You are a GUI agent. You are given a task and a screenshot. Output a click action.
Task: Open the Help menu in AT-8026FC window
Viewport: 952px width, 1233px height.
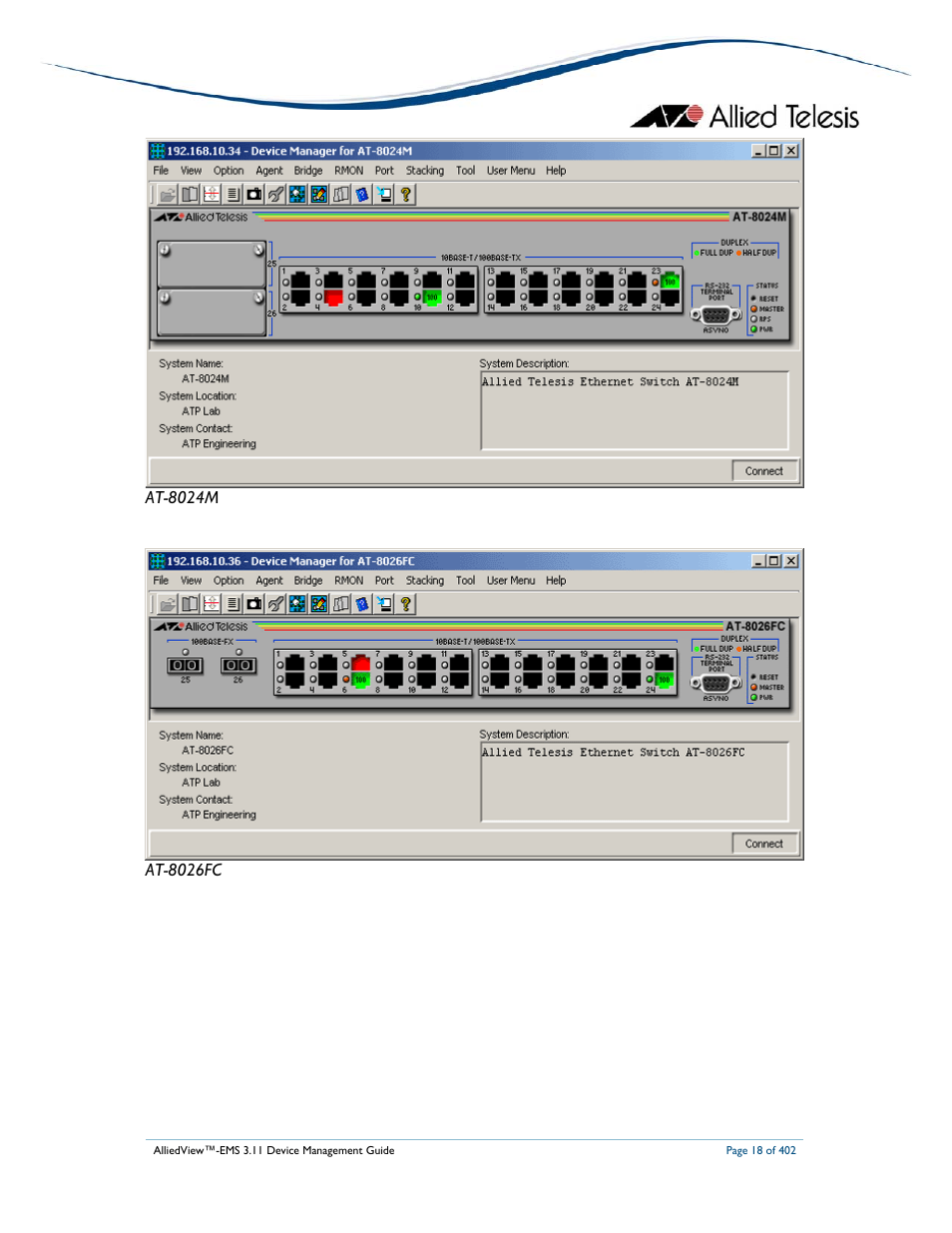556,580
